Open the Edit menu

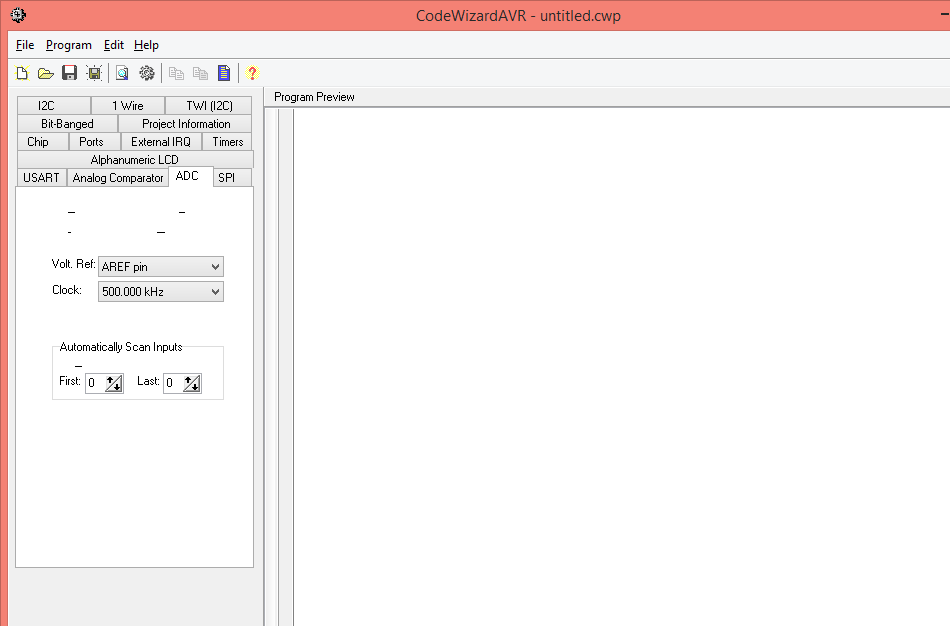113,45
